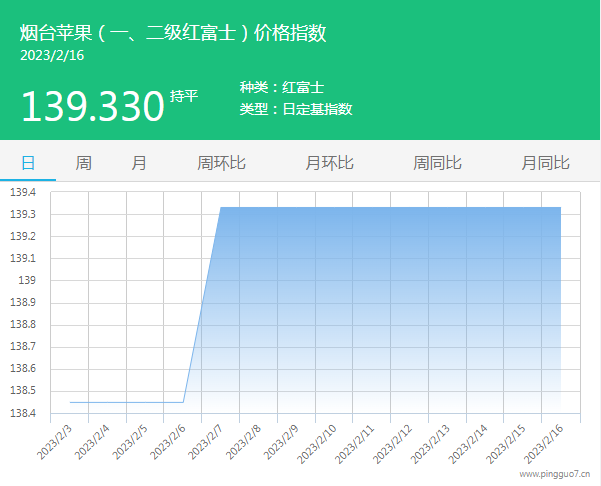Image resolution: width=601 pixels, height=486 pixels.
Task: Click the title 烟台苹果价格指数
Action: pyautogui.click(x=173, y=33)
